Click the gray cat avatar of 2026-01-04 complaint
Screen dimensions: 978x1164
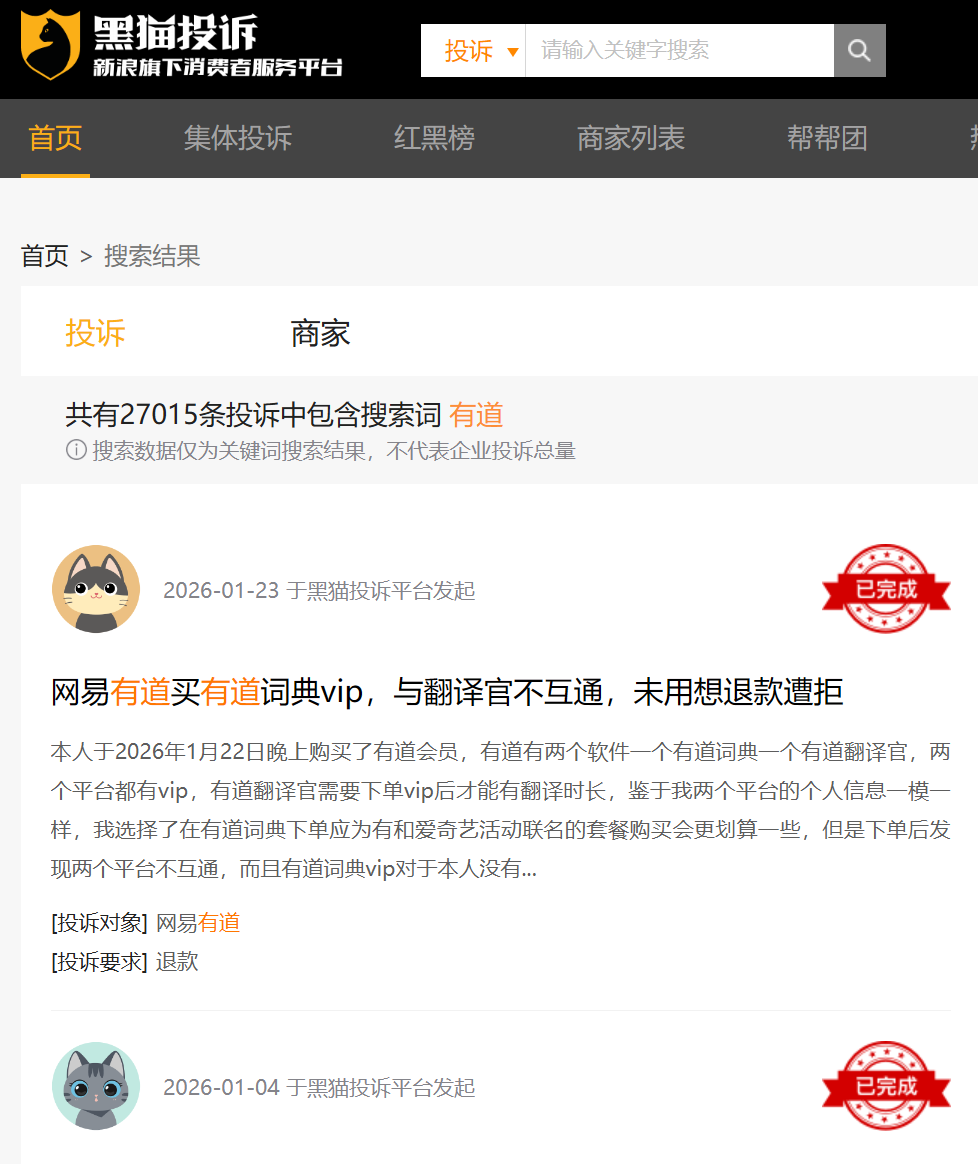click(x=96, y=1086)
